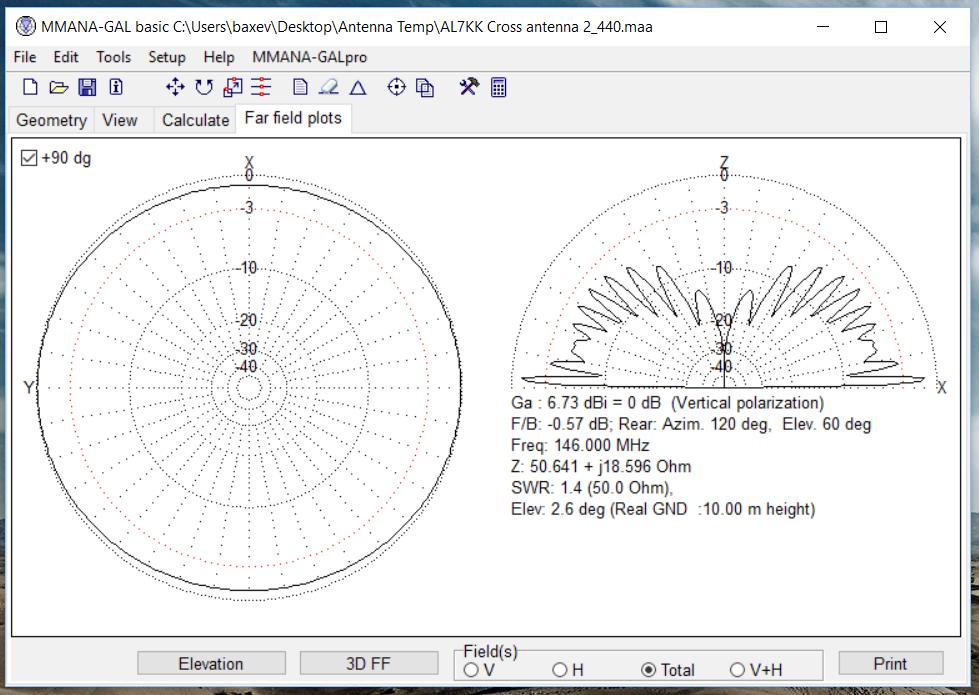
Task: Click the window title bar file path text
Action: pyautogui.click(x=413, y=27)
